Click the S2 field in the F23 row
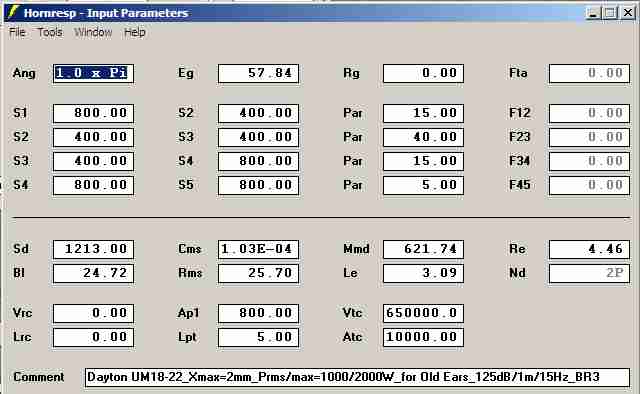The height and width of the screenshot is (394, 640). 93,137
